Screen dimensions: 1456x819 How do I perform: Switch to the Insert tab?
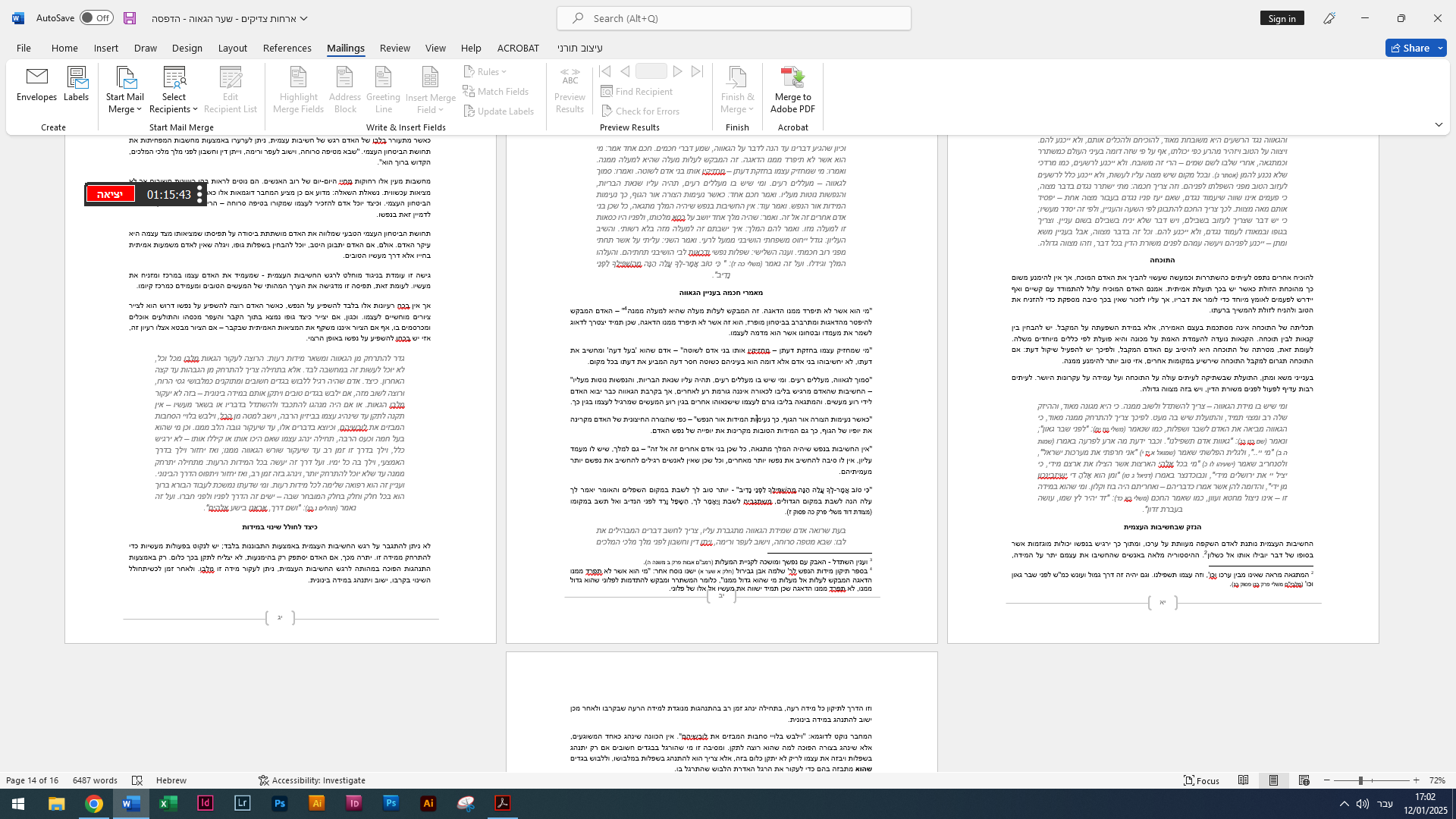click(x=106, y=48)
